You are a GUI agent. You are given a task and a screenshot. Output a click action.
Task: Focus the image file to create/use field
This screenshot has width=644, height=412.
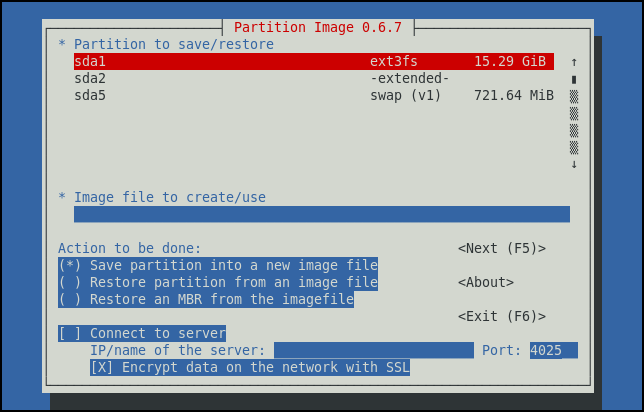321,214
